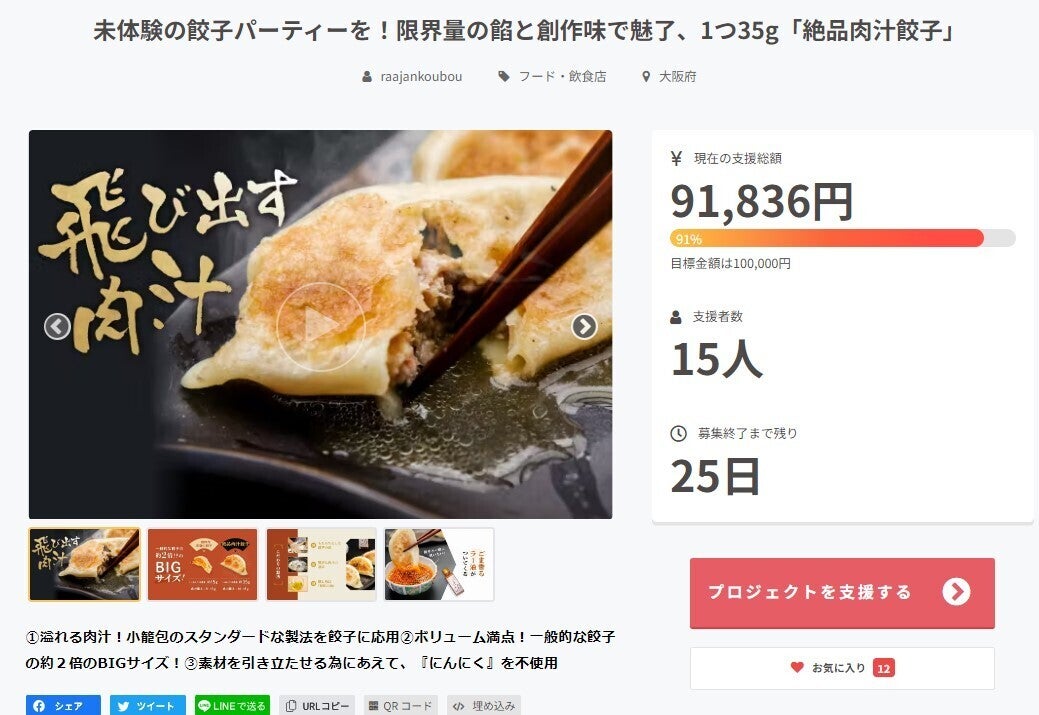Select the BIGサイズ comparison thumbnail

coord(202,565)
